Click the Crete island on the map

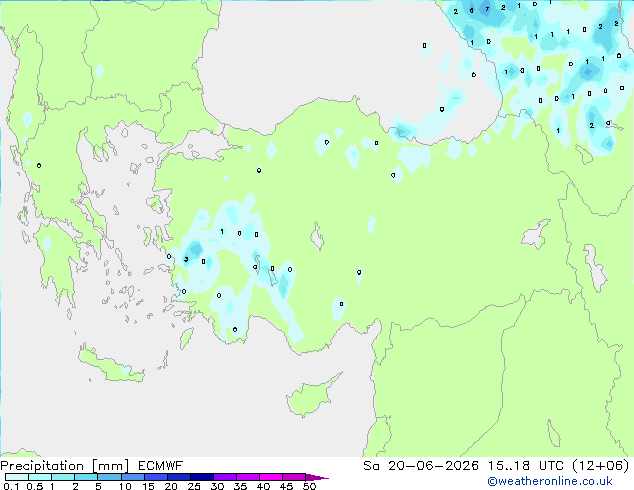(x=111, y=366)
